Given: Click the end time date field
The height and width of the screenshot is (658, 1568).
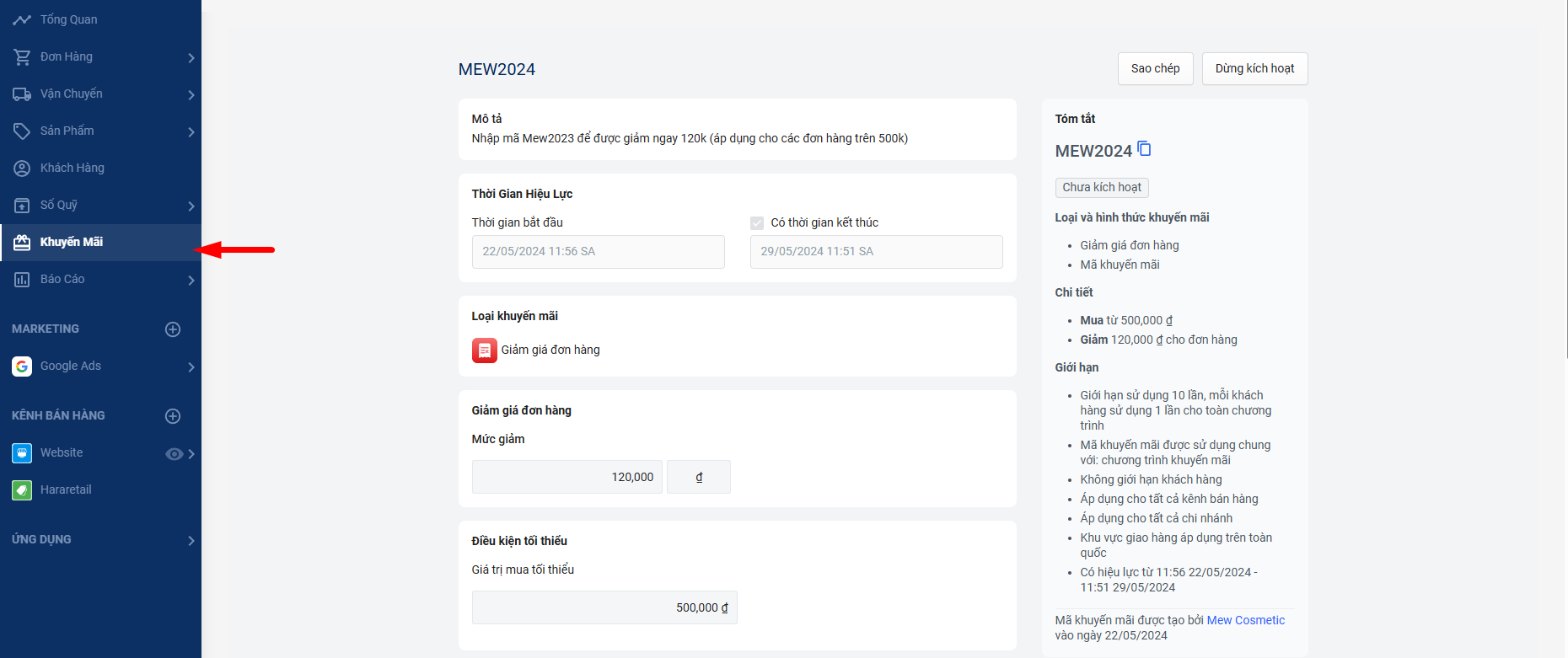Looking at the screenshot, I should 877,252.
